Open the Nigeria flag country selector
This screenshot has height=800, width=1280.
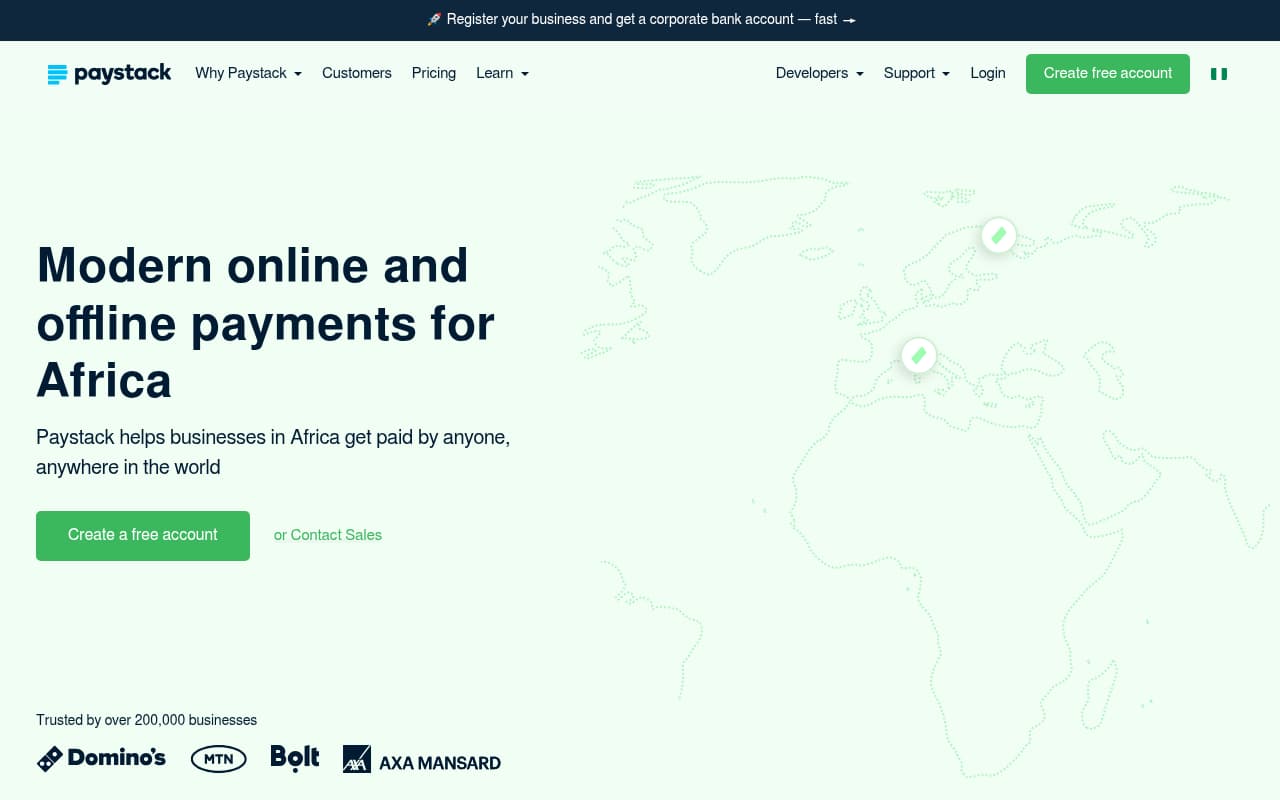click(1218, 74)
